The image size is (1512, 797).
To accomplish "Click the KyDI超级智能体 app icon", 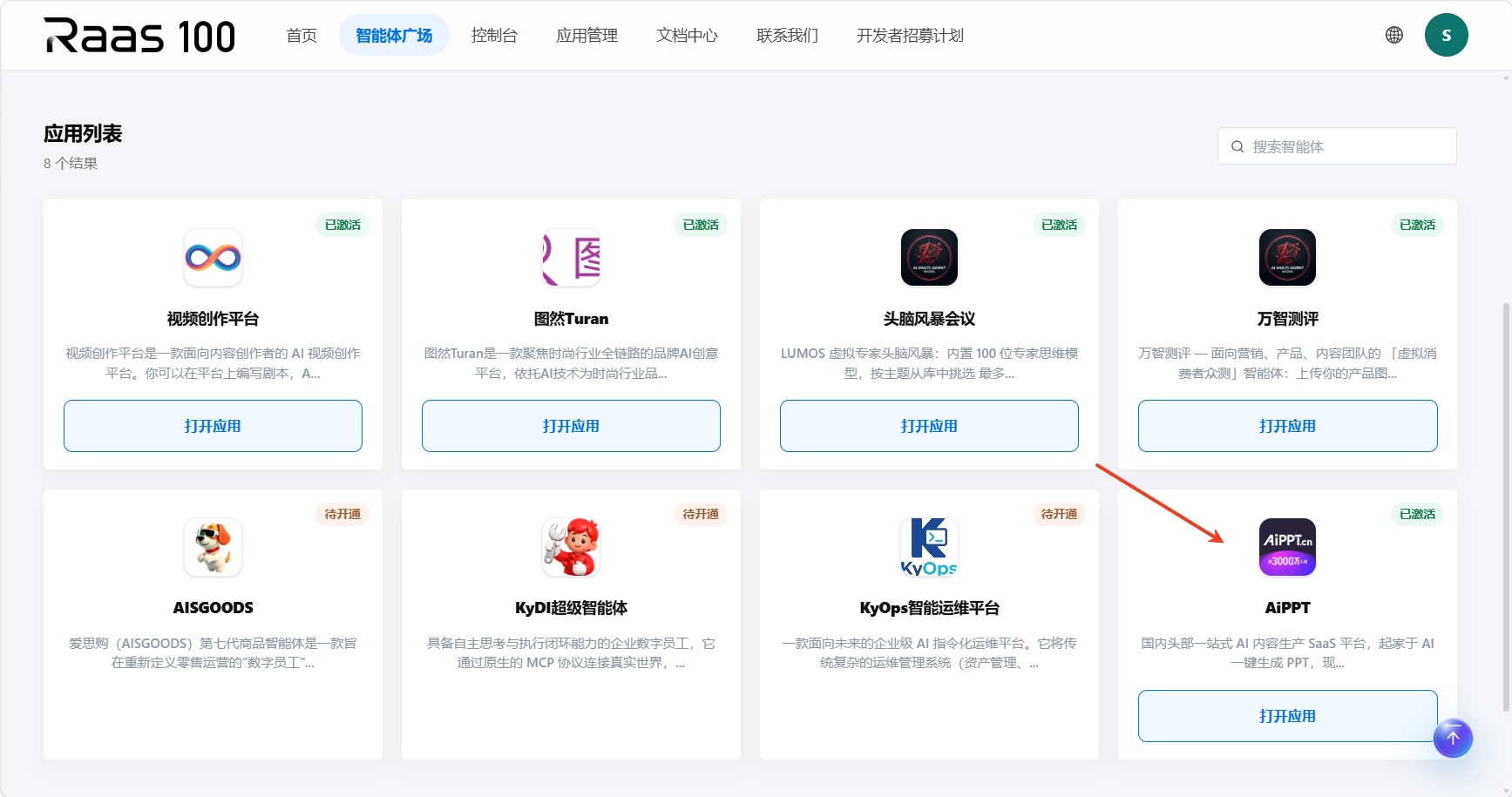I will click(571, 547).
